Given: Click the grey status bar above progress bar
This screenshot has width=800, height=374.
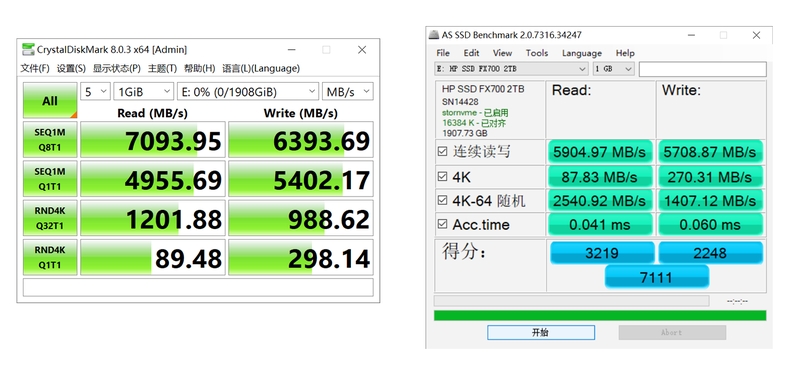Looking at the screenshot, I should 571,301.
